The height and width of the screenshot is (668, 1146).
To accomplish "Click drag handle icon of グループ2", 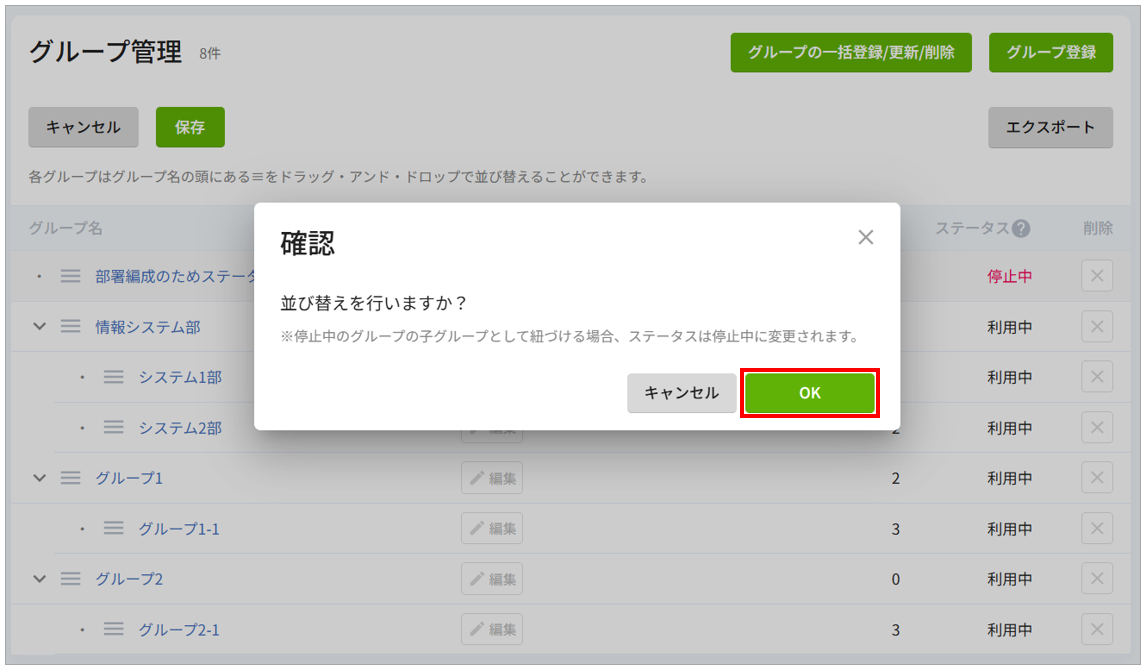I will tap(71, 579).
